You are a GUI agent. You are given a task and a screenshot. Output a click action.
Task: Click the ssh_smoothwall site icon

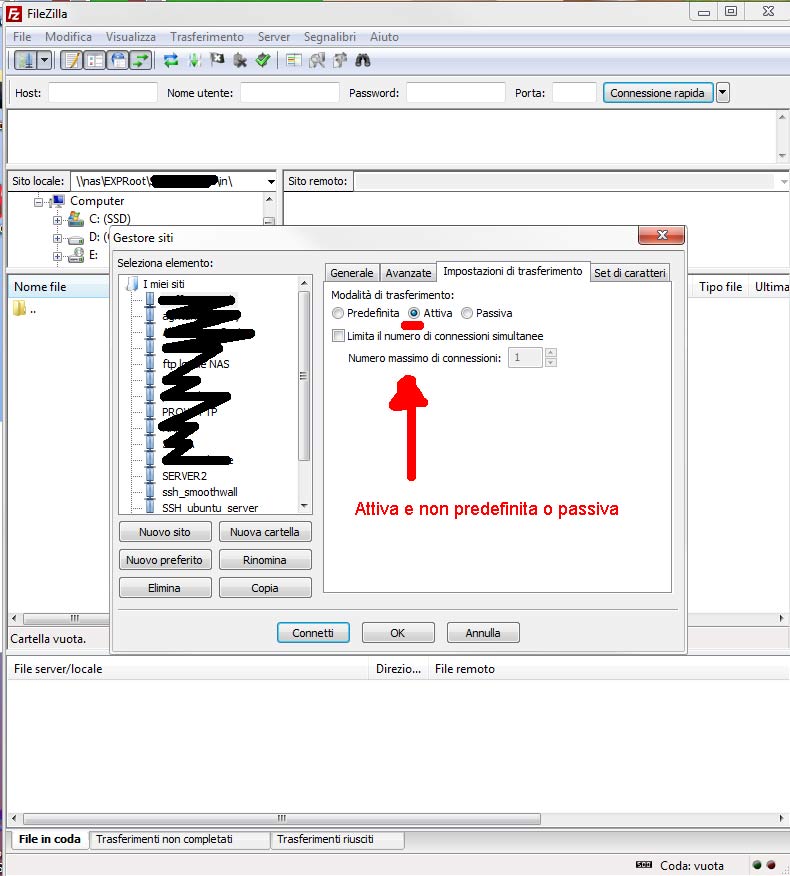click(150, 492)
